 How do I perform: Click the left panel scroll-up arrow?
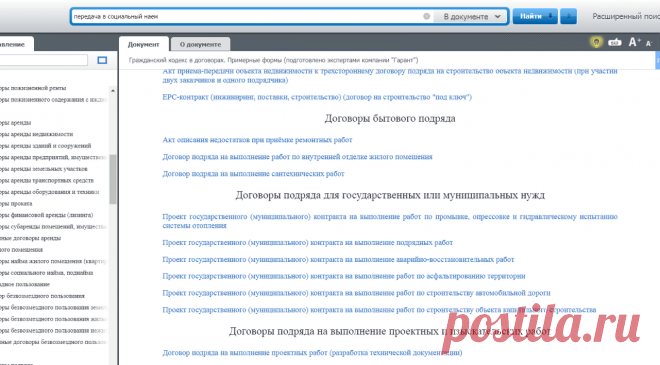pyautogui.click(x=112, y=91)
